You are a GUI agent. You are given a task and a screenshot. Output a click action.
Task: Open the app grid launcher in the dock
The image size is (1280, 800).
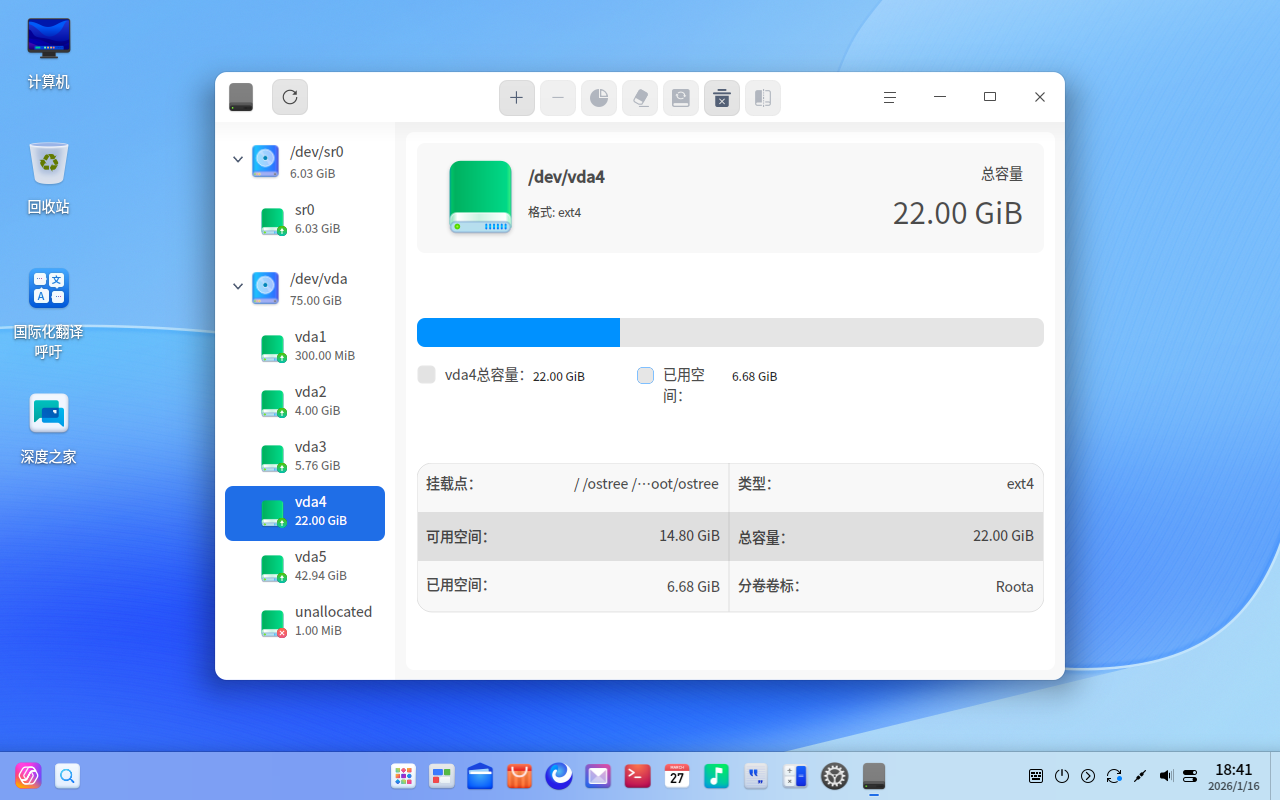403,776
